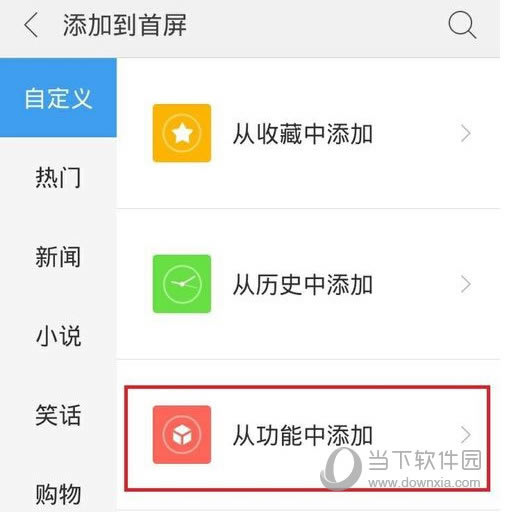This screenshot has width=505, height=512.
Task: Switch to the 热门 category
Action: [x=58, y=177]
